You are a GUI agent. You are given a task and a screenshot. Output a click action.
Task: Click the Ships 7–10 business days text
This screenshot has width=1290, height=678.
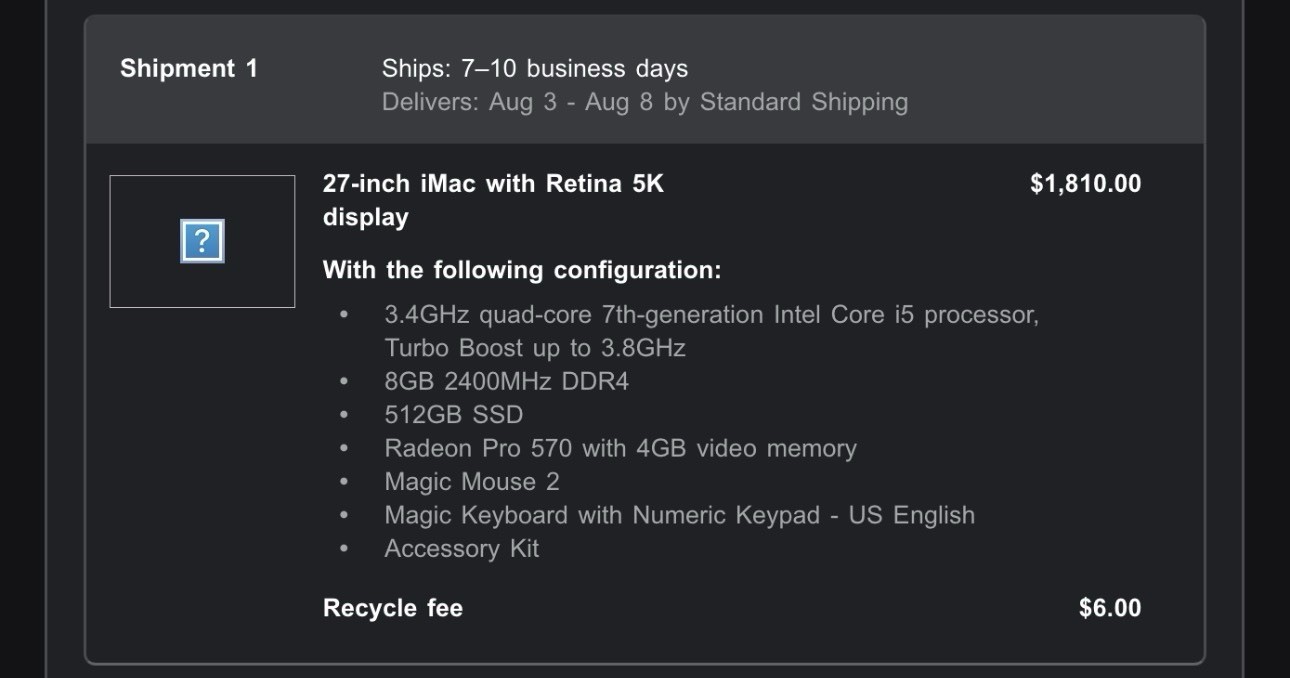(x=534, y=68)
